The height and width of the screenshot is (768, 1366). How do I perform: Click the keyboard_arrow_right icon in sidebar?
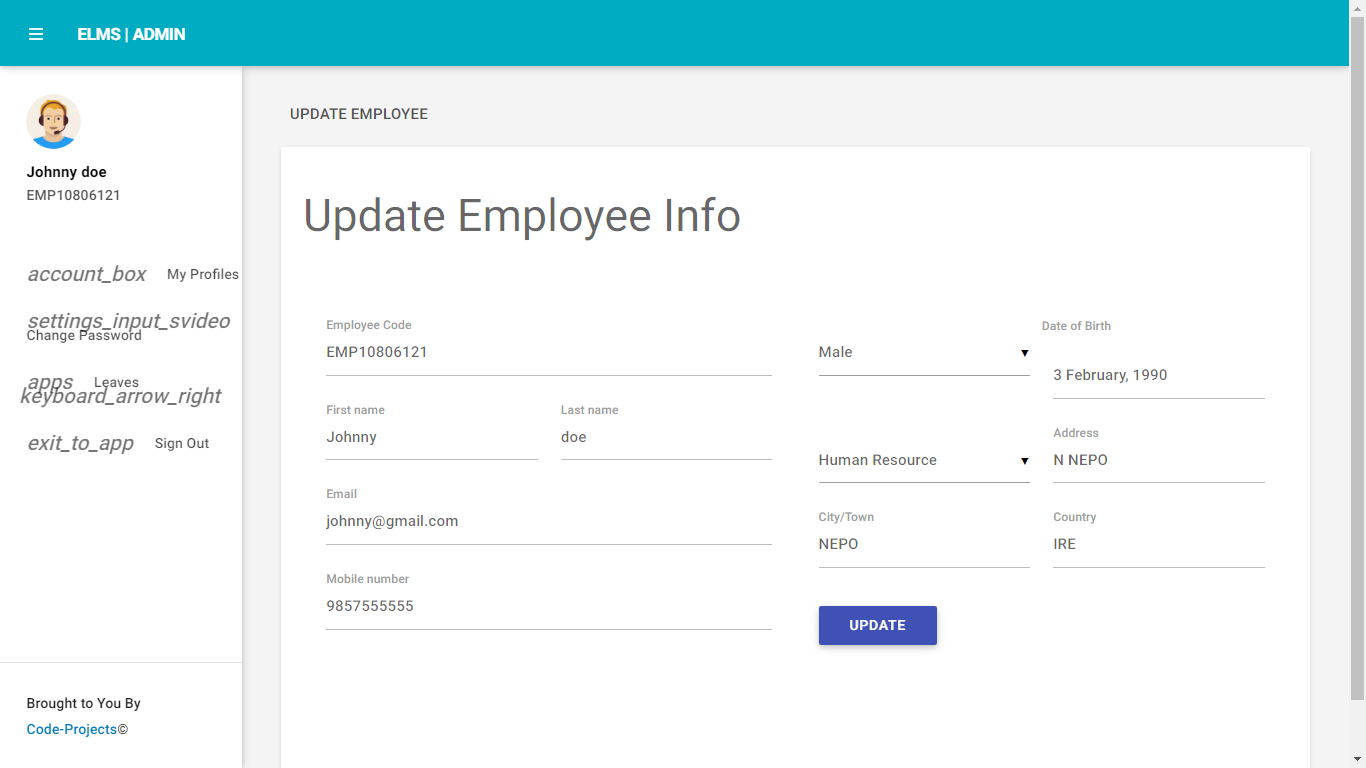pos(120,396)
